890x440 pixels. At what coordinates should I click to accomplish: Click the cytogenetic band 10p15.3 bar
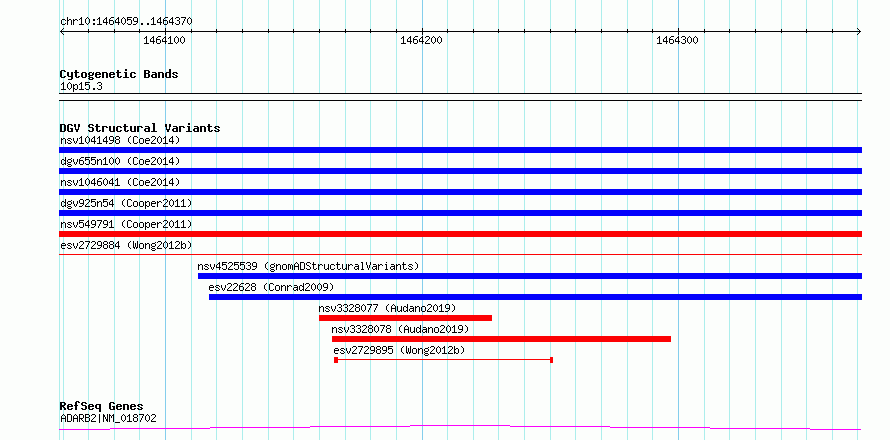click(460, 97)
